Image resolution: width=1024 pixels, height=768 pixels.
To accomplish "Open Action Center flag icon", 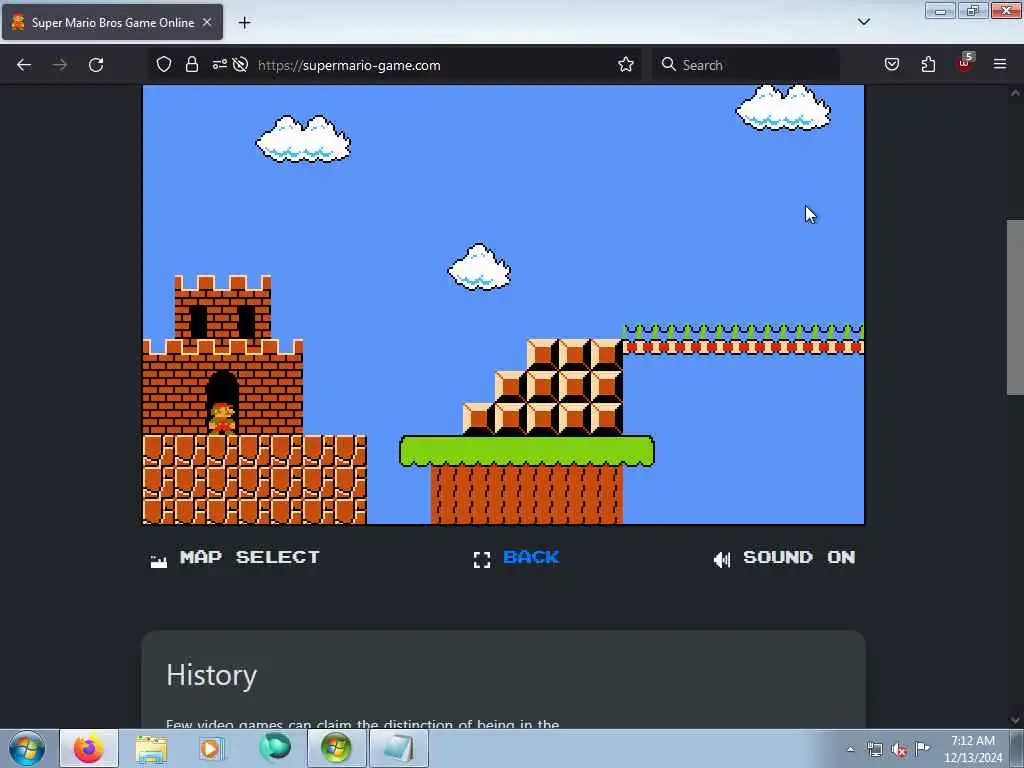I will (x=923, y=748).
